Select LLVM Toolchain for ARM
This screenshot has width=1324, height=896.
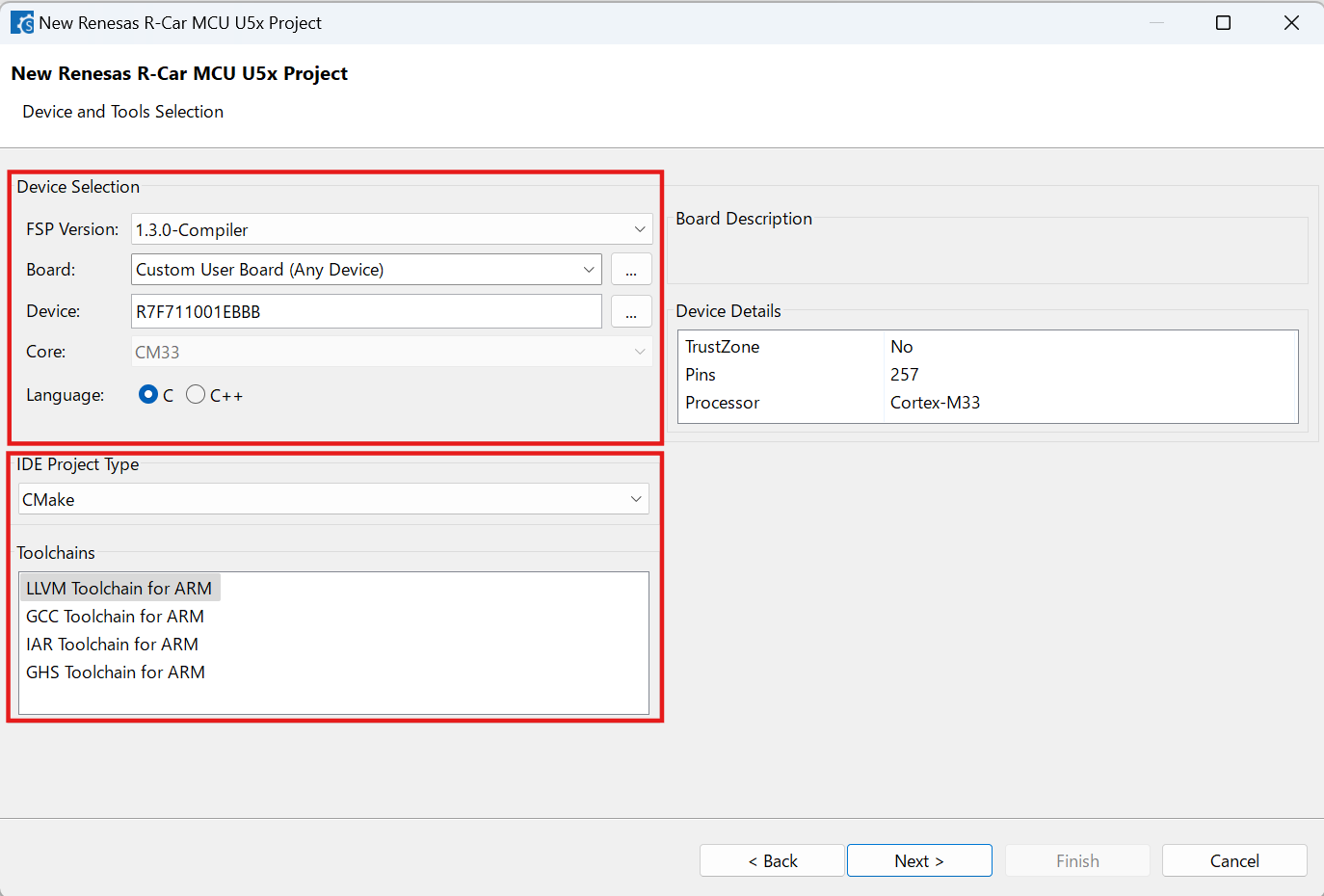coord(119,588)
